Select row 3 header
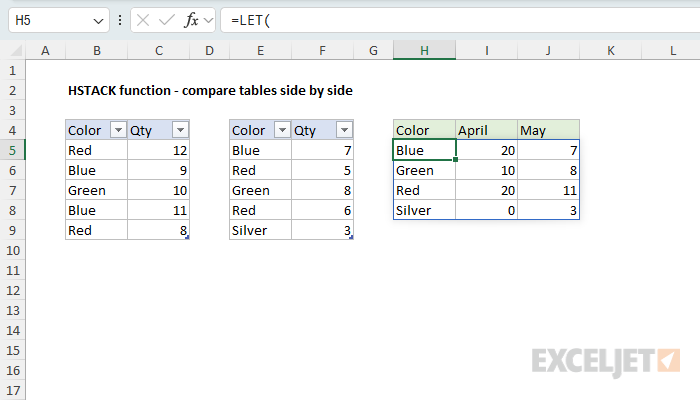The image size is (700, 400). [x=12, y=110]
